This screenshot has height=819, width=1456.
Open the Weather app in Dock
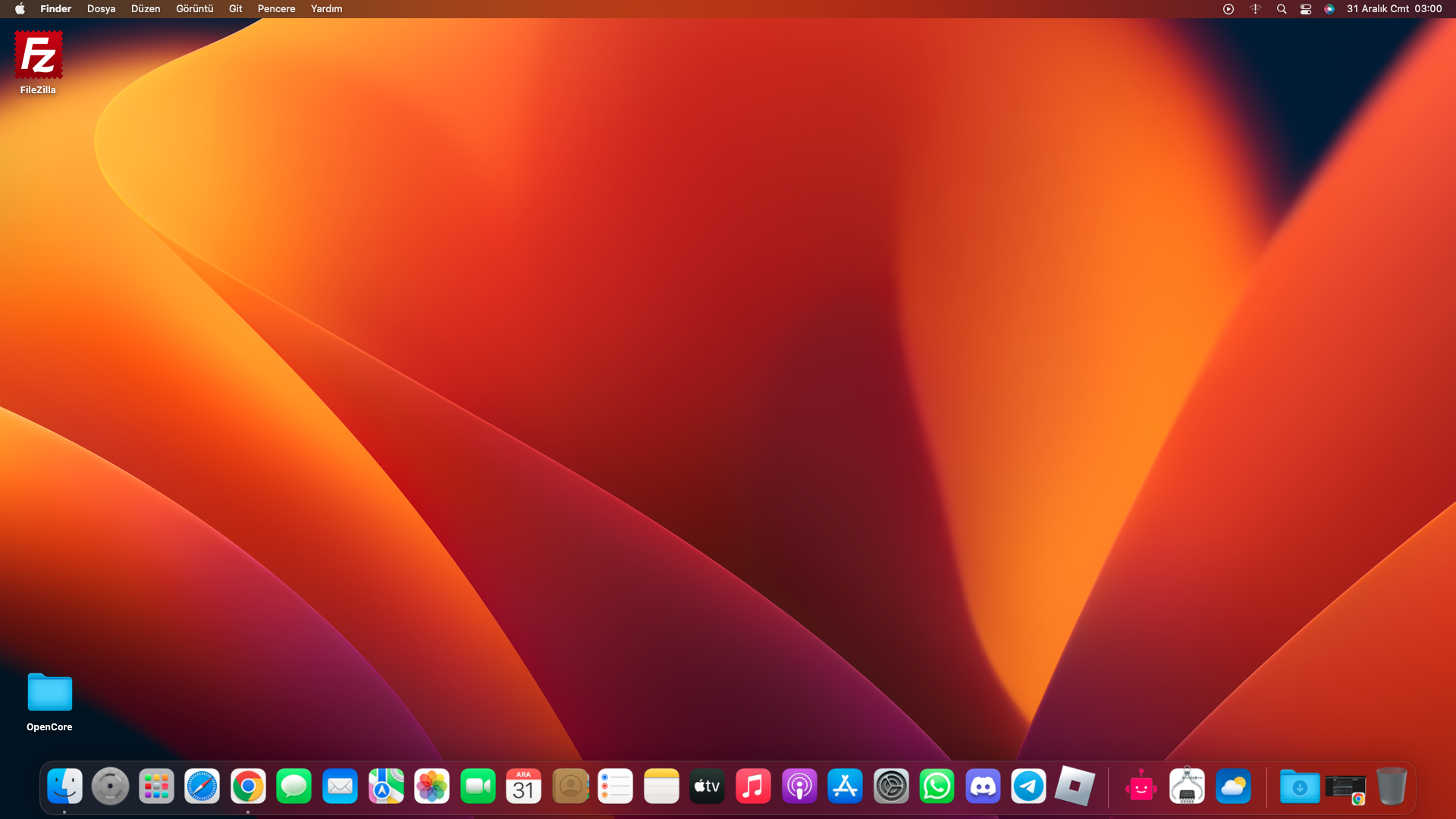[1233, 786]
